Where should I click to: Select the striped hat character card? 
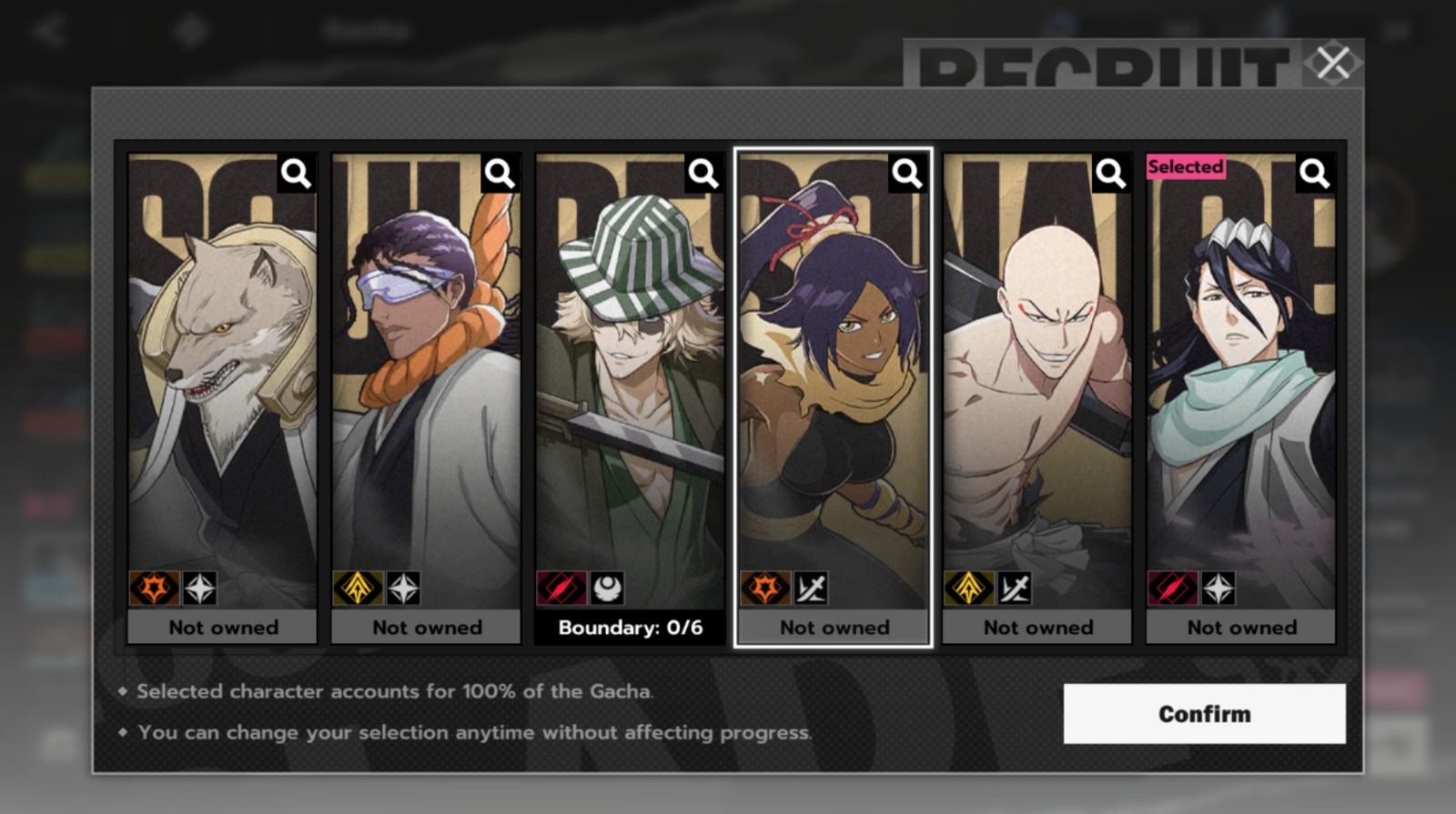pyautogui.click(x=630, y=382)
